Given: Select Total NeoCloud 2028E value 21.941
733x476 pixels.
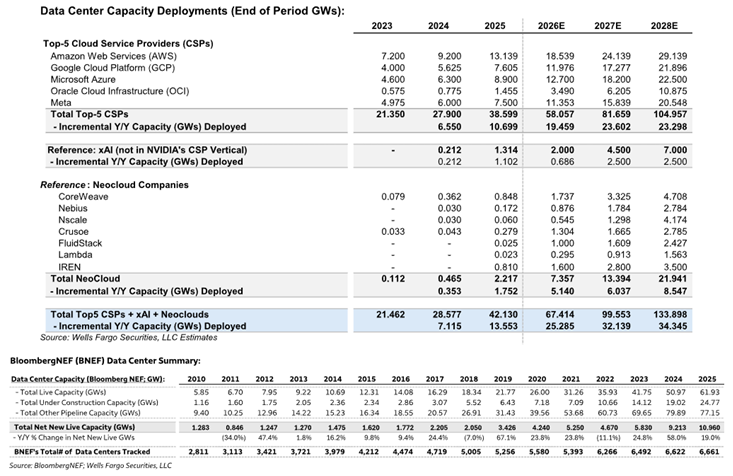Looking at the screenshot, I should tap(673, 279).
